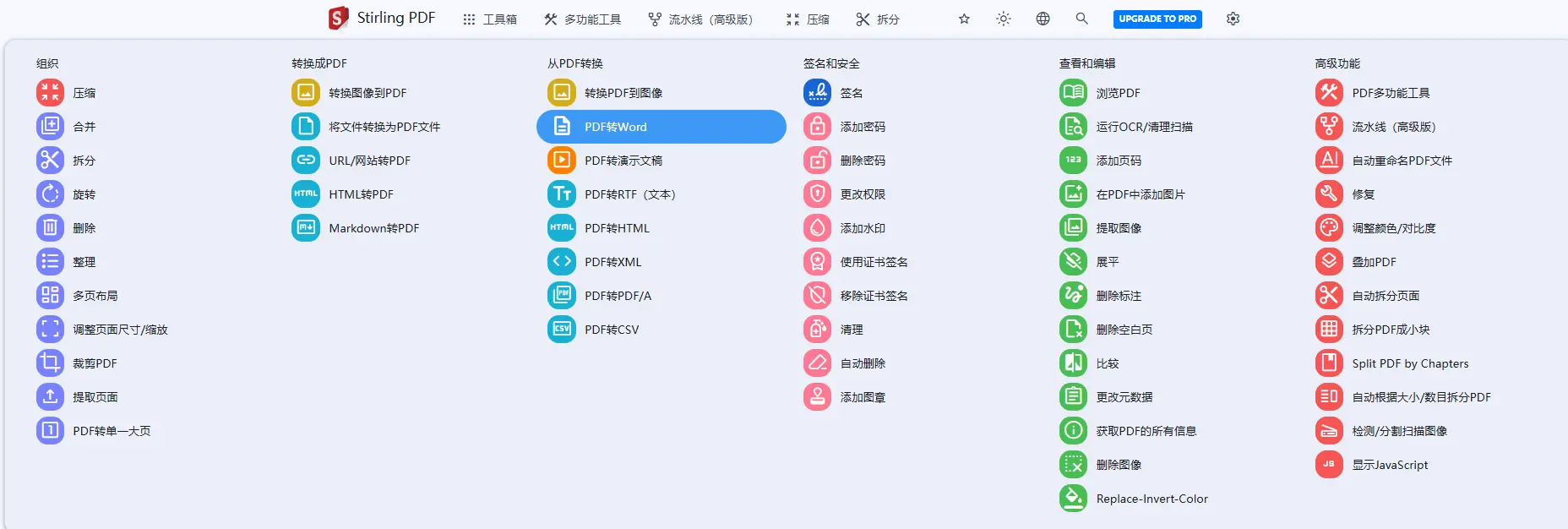
Task: Open the 拆分PDF成小块 link
Action: [1391, 330]
